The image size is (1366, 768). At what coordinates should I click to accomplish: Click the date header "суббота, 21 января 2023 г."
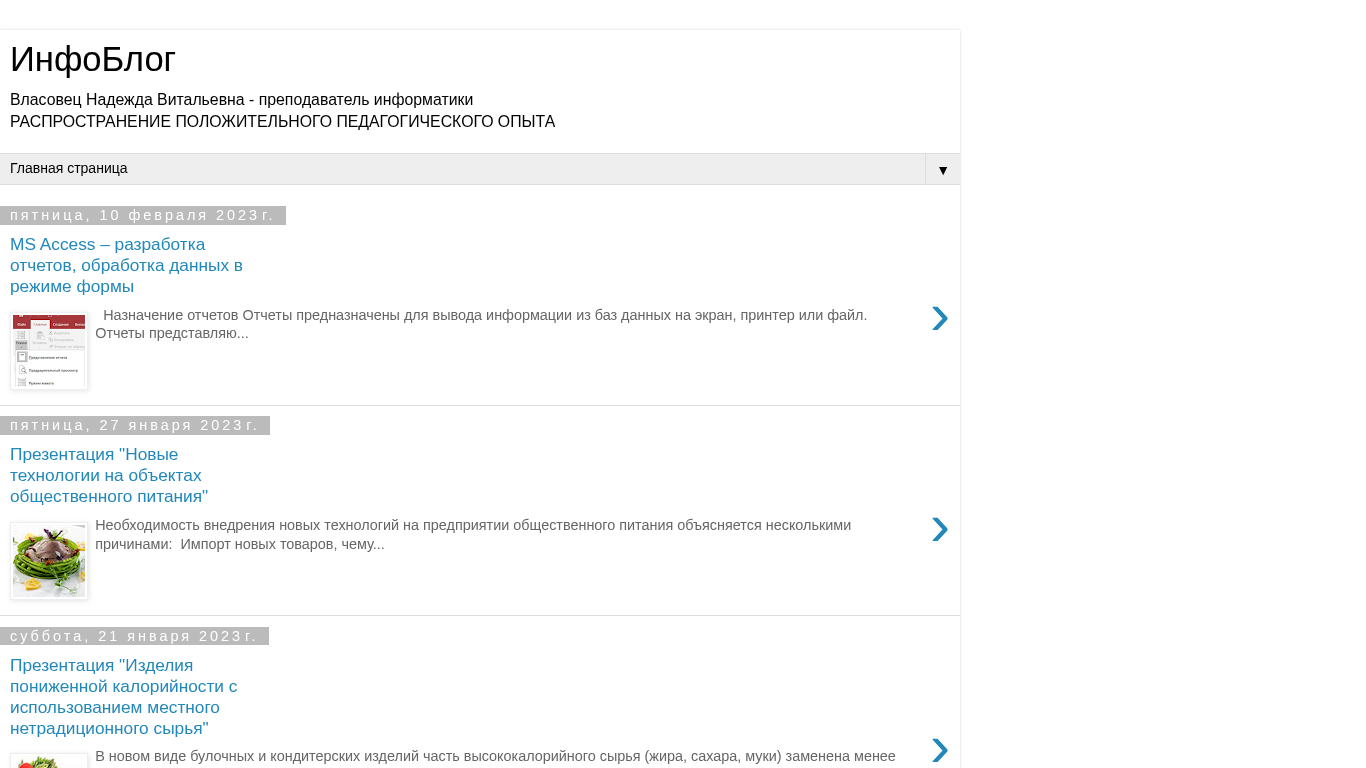tap(134, 636)
